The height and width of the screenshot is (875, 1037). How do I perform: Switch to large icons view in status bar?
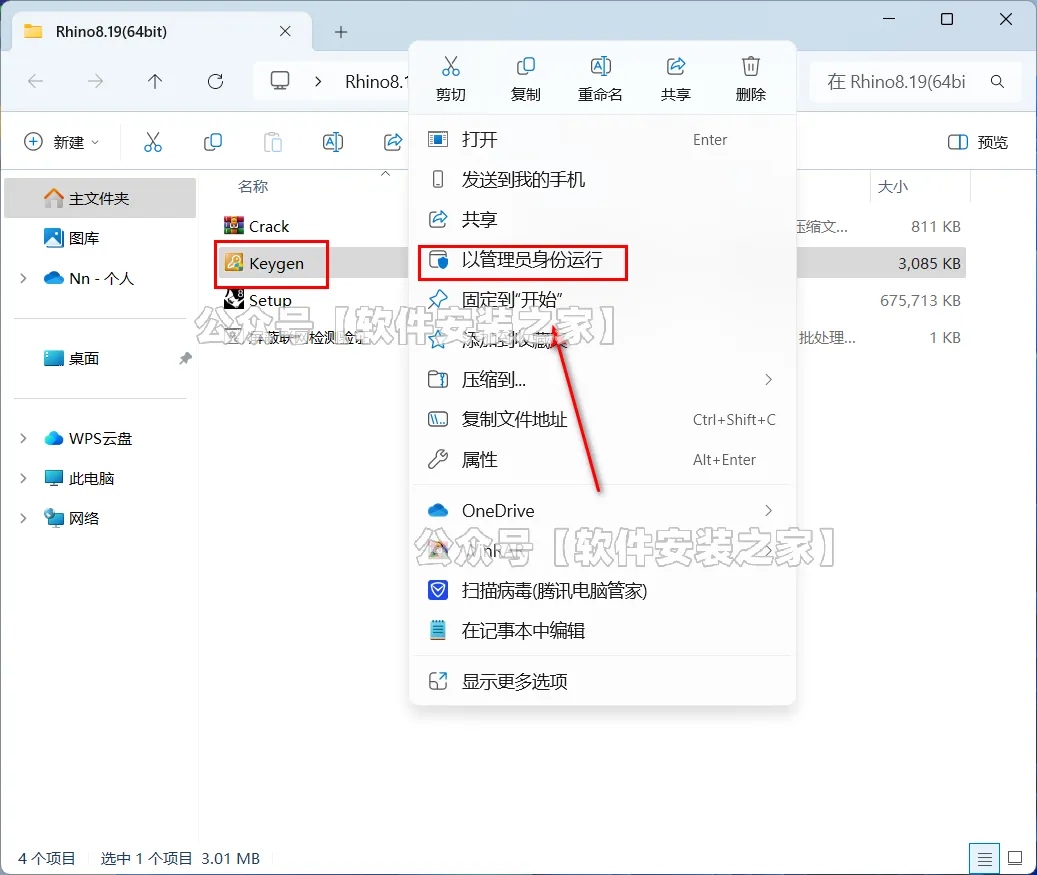pyautogui.click(x=1015, y=858)
